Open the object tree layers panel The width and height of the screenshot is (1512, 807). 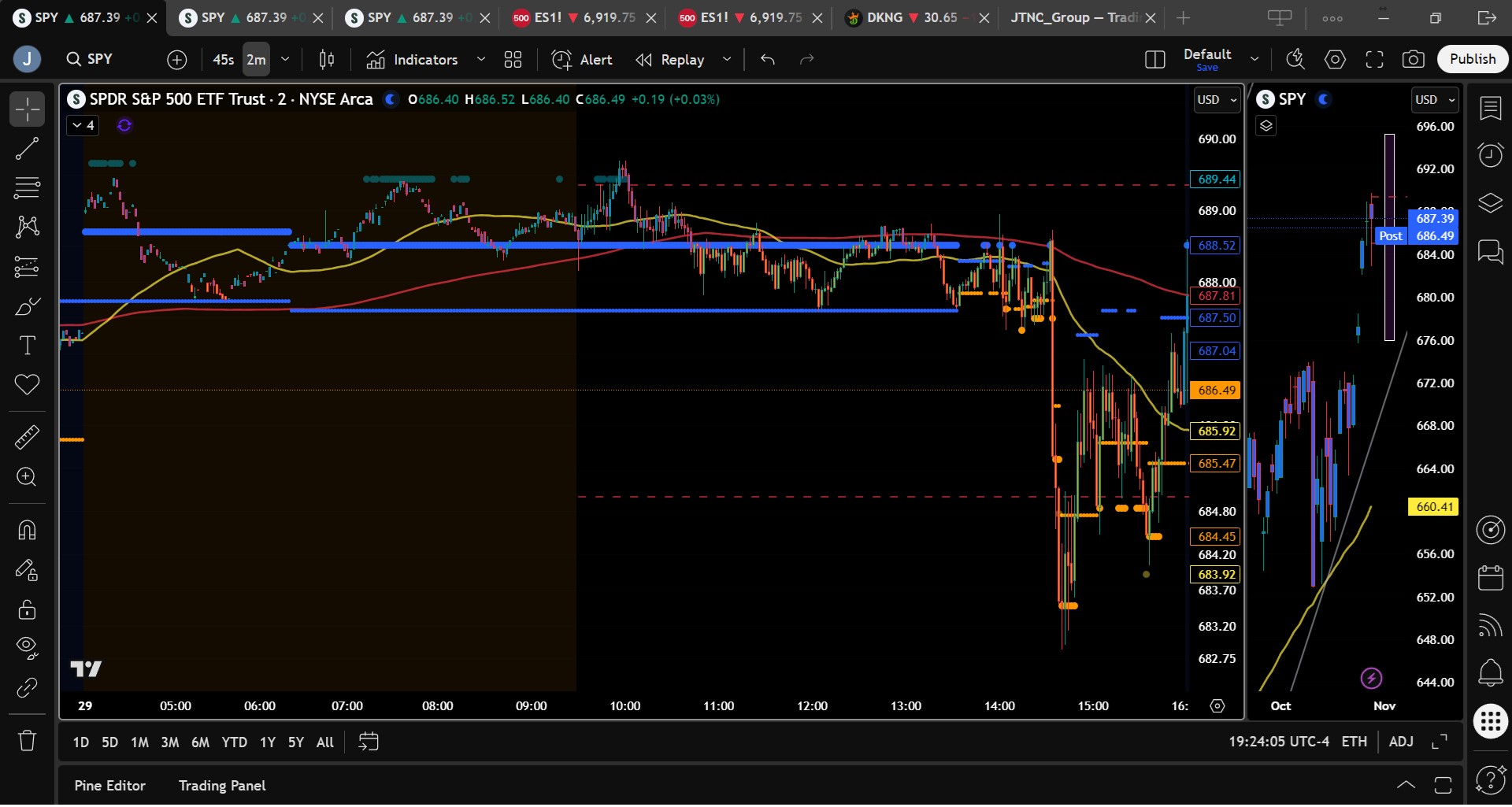(x=1490, y=203)
